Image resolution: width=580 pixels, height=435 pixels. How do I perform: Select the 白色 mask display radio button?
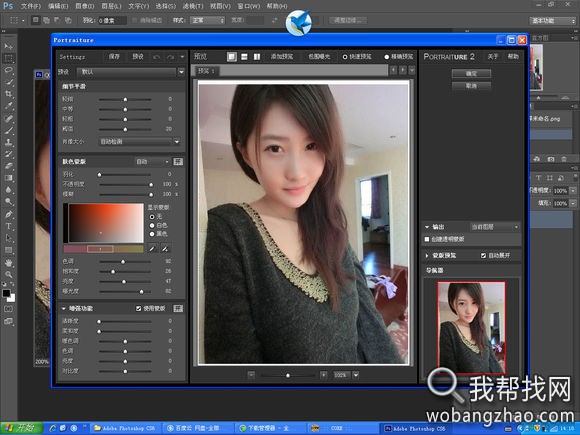(152, 226)
